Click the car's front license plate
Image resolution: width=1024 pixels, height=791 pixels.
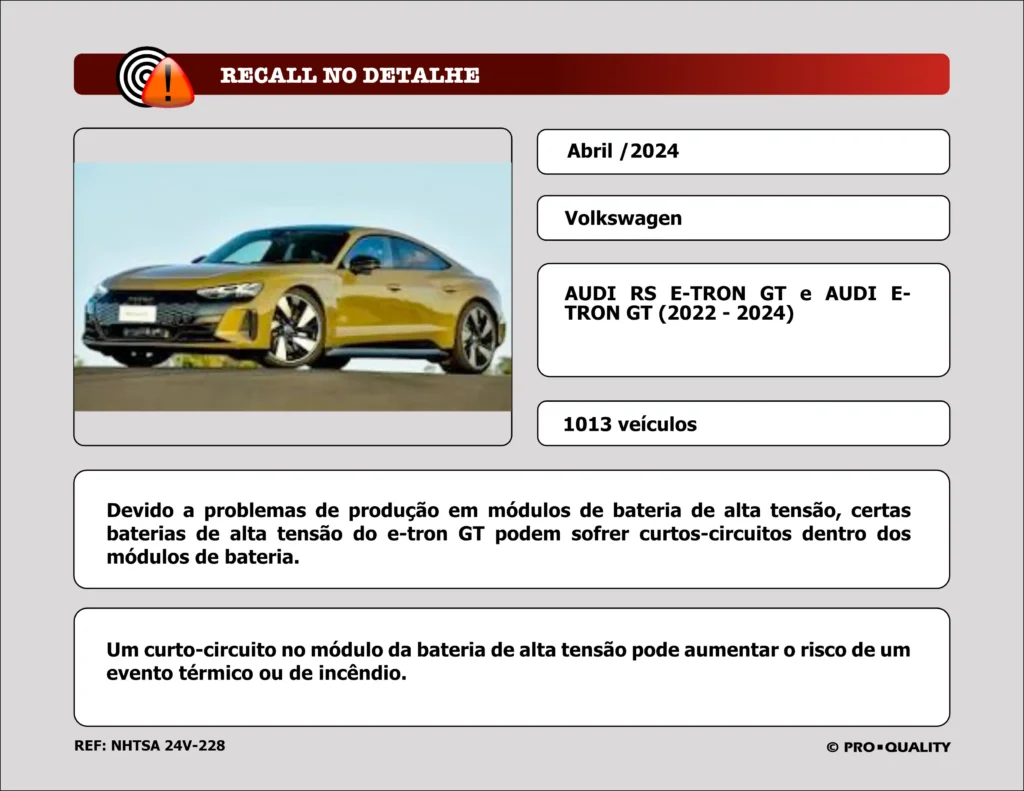coord(136,313)
